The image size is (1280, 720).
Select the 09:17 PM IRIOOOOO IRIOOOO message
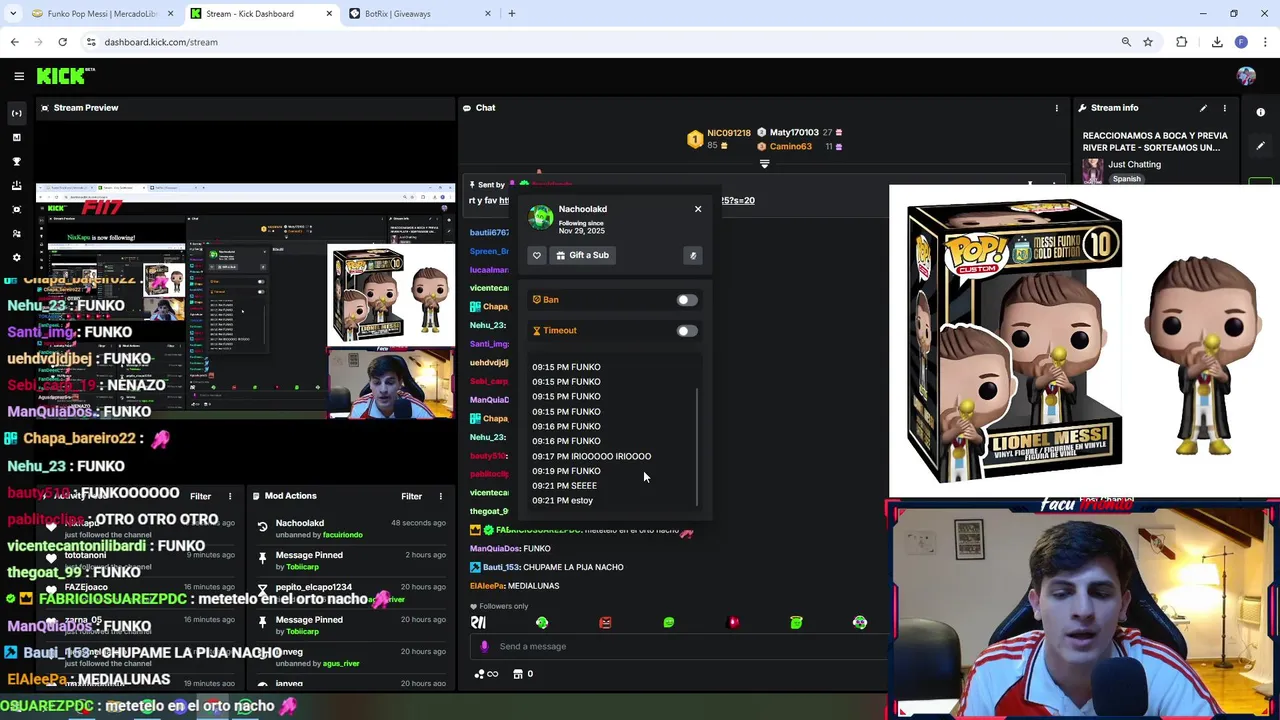coord(591,456)
